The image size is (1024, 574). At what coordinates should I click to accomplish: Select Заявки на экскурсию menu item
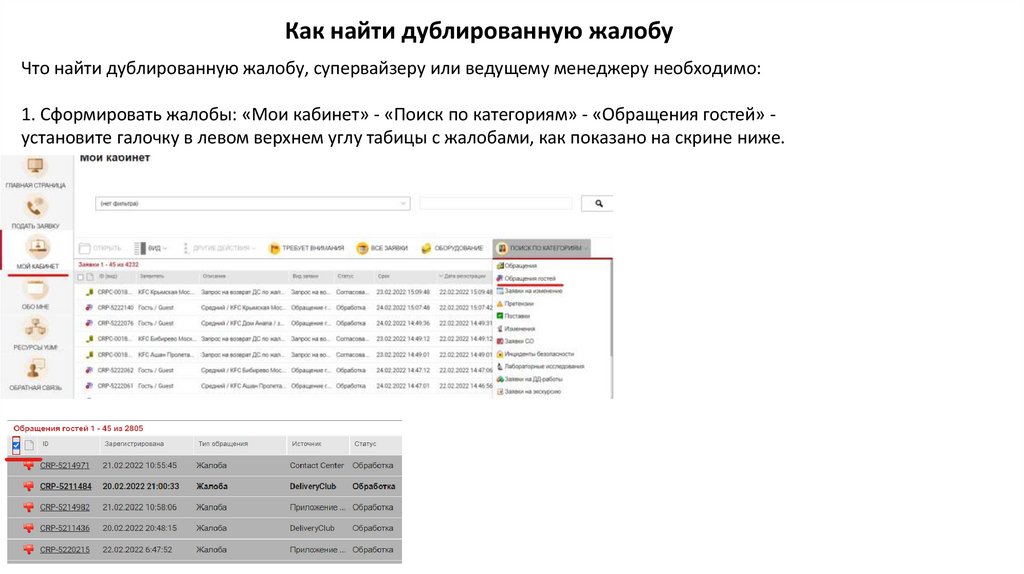528,392
